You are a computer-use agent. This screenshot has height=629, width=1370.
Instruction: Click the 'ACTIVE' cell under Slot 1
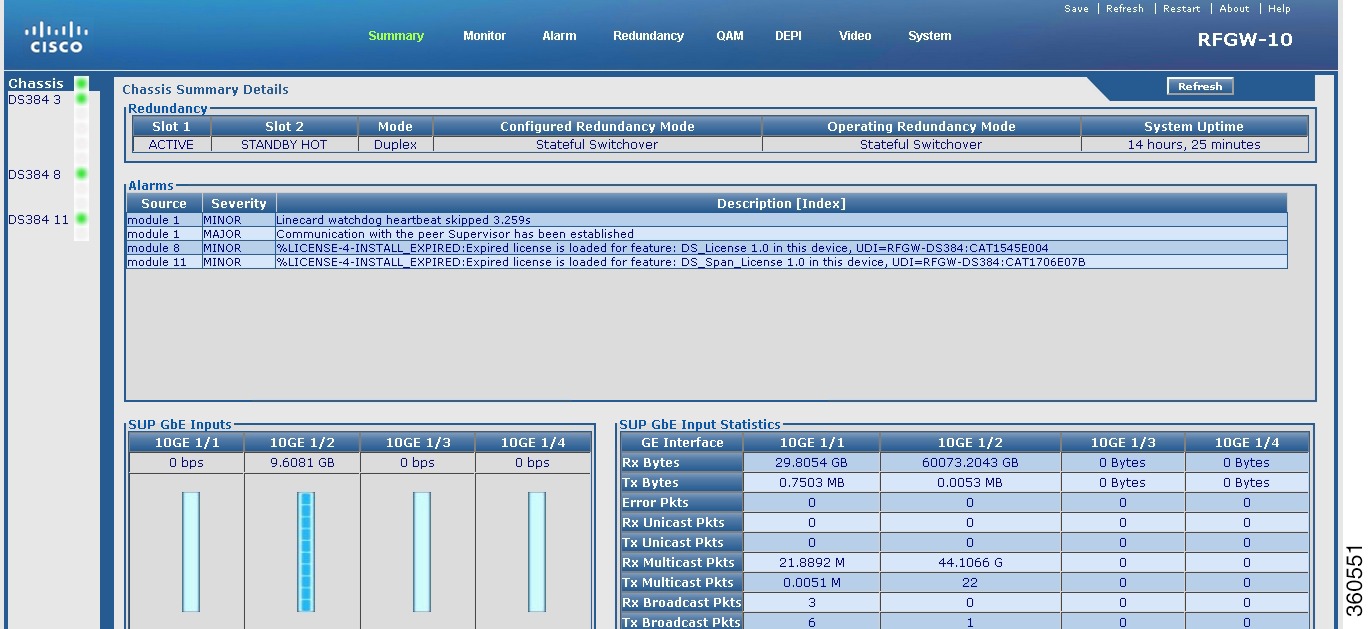point(171,144)
